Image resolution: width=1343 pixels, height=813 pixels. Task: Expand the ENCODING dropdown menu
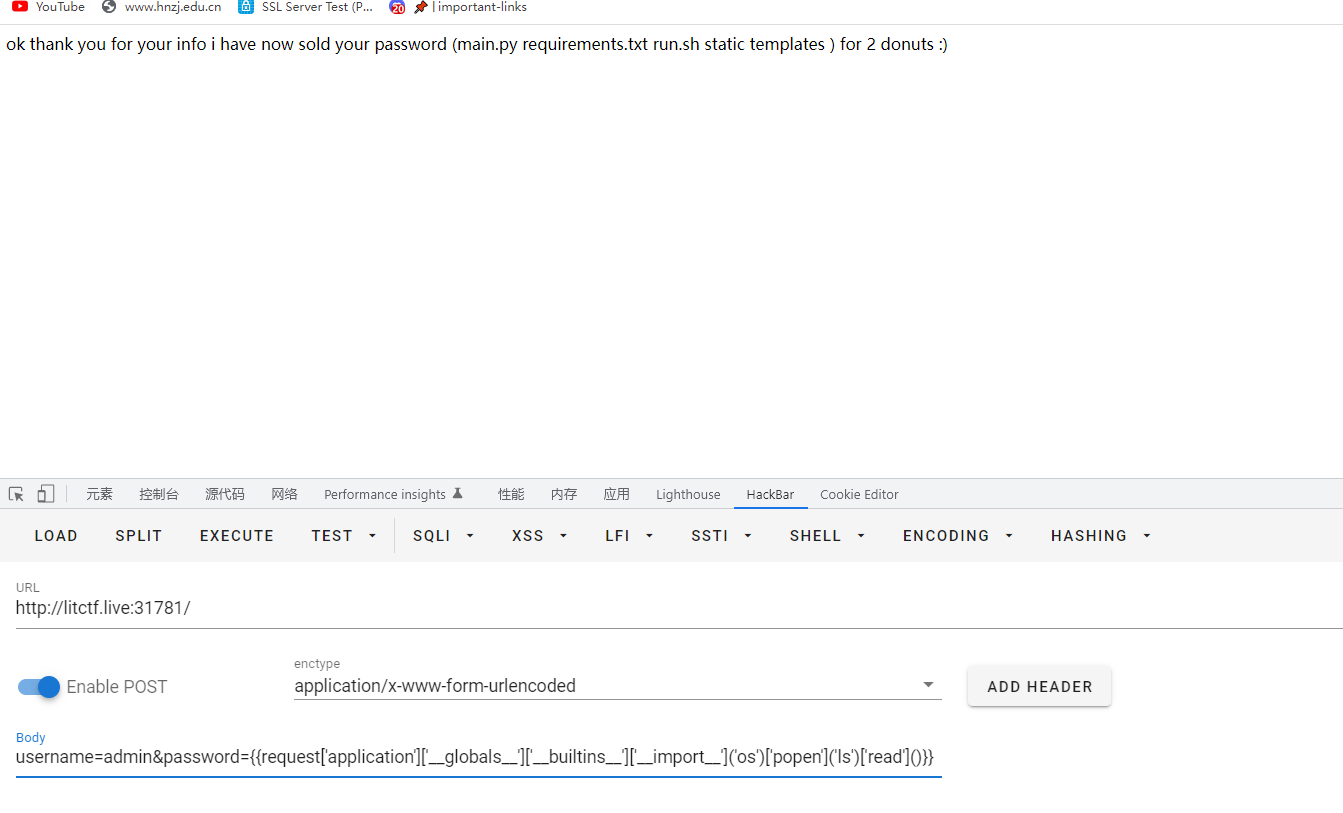[x=958, y=536]
